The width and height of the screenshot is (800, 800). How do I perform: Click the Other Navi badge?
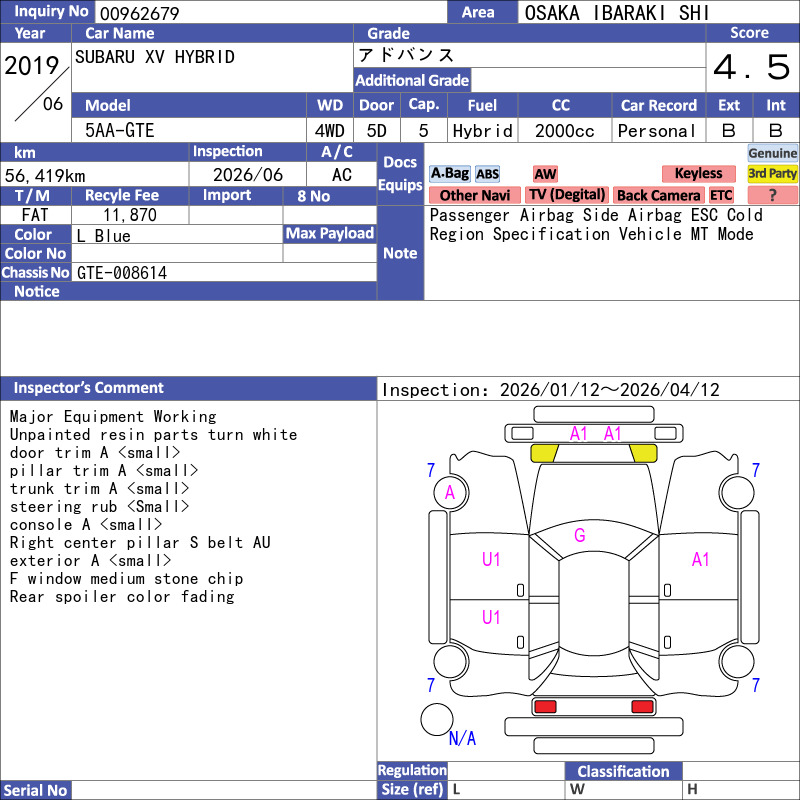pyautogui.click(x=474, y=195)
